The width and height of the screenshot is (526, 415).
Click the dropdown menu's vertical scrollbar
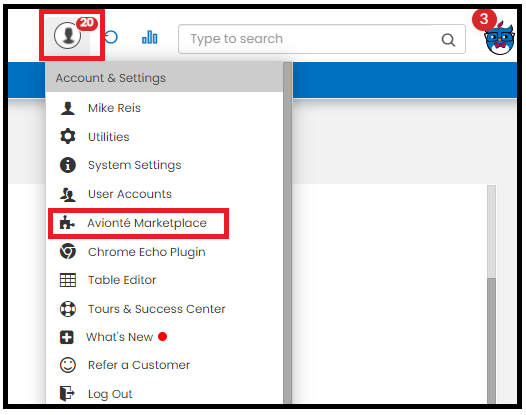click(x=287, y=233)
